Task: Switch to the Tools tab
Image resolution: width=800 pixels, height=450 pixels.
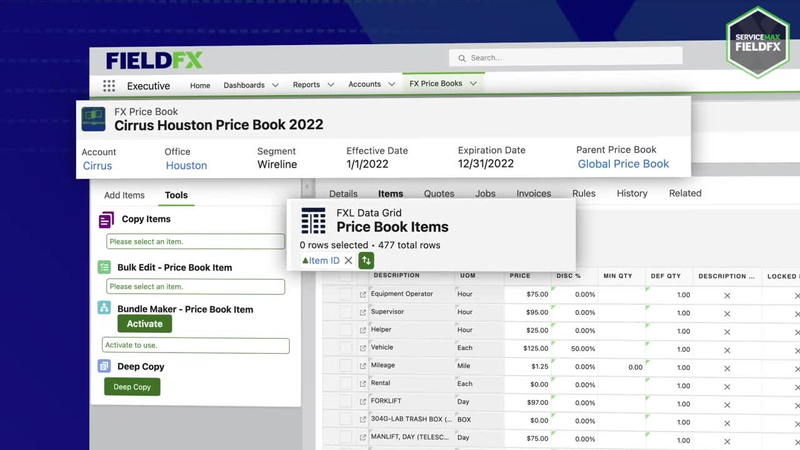Action: 176,195
